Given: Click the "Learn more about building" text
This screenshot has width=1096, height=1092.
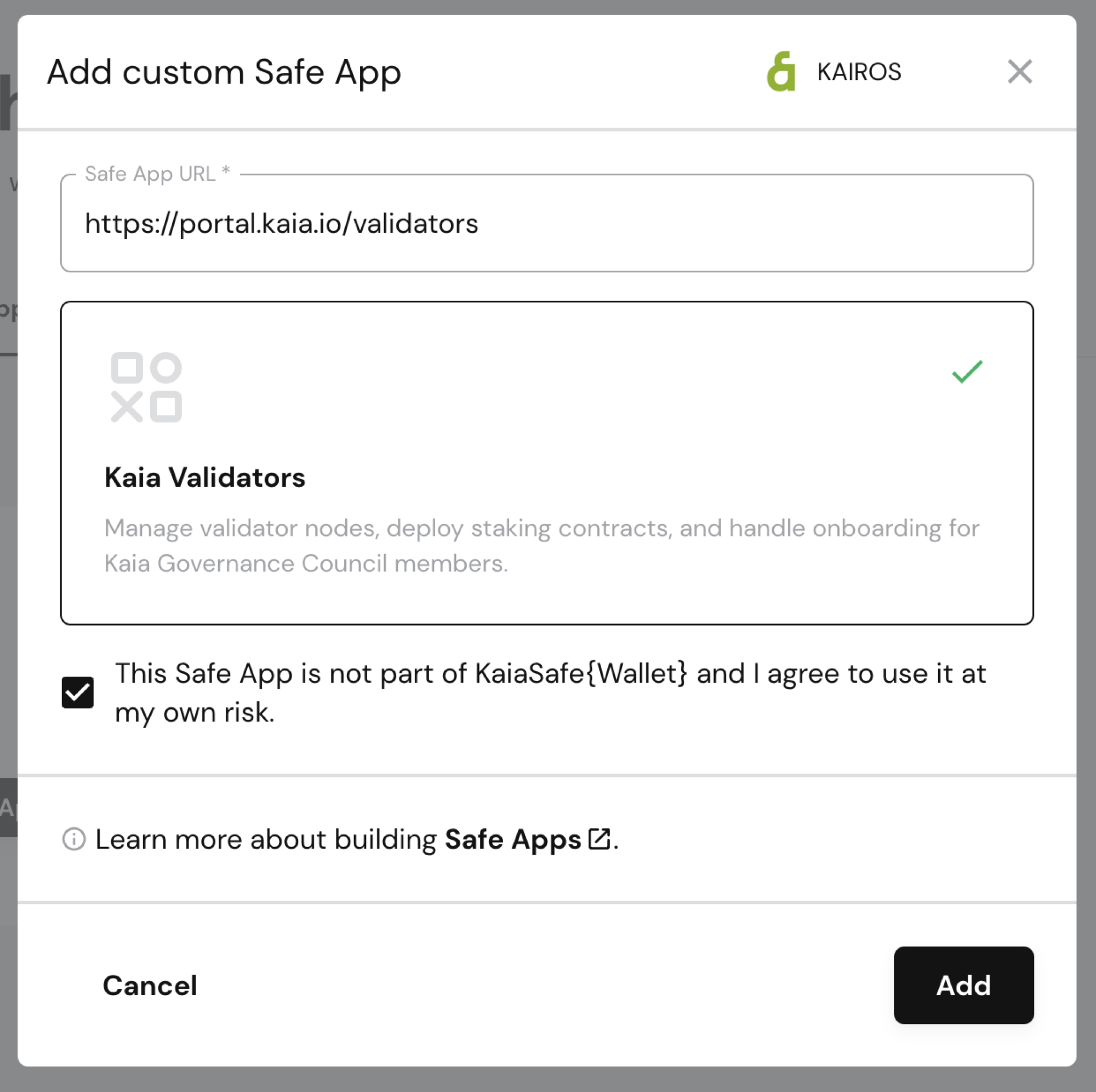Looking at the screenshot, I should [266, 839].
